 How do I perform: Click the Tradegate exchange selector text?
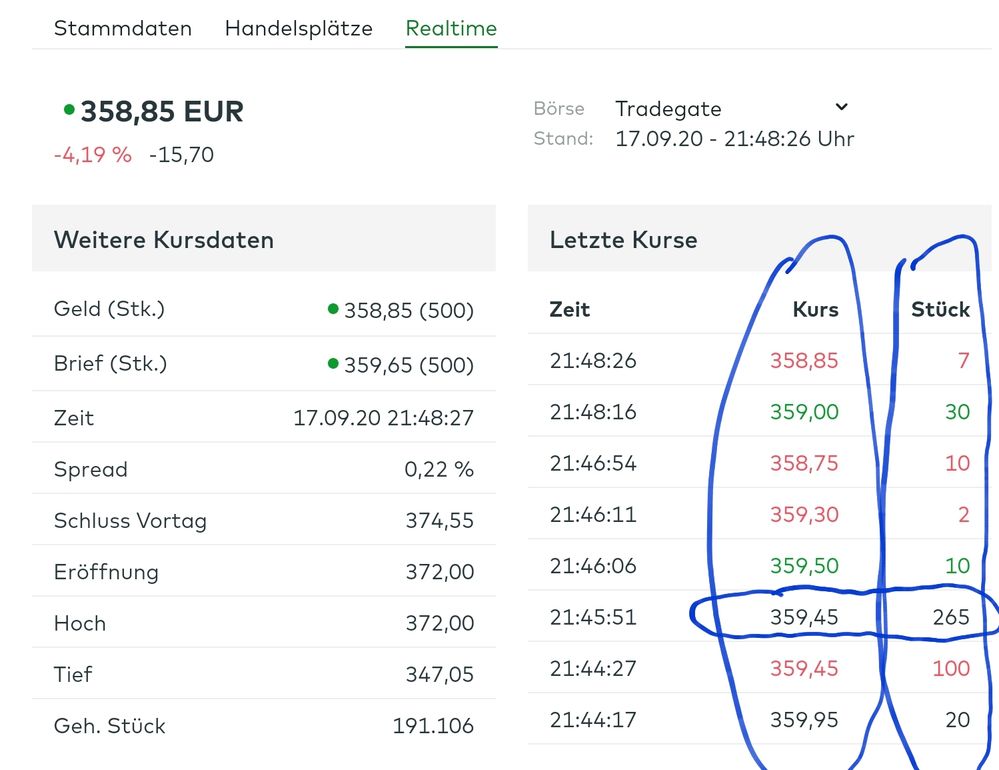[668, 109]
